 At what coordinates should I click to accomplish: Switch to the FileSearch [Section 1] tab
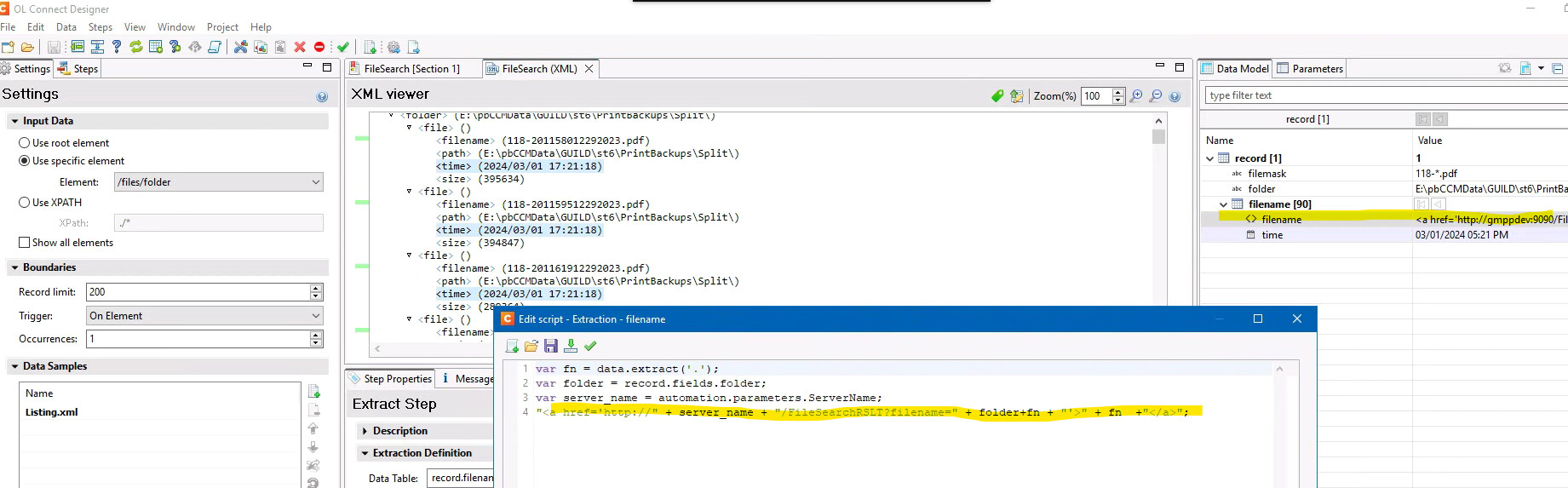(x=411, y=69)
